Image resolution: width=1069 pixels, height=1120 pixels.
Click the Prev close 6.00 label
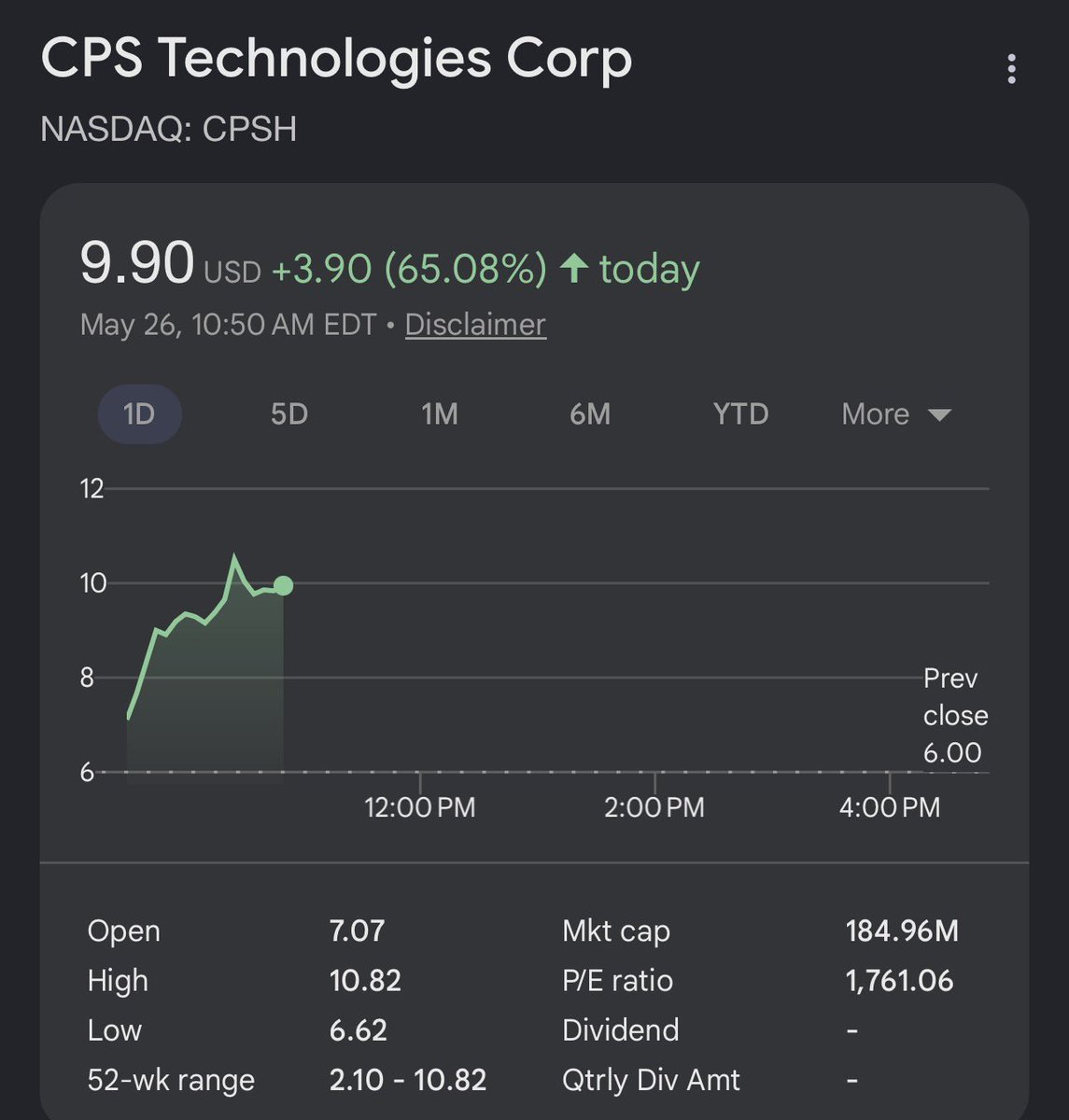point(955,715)
